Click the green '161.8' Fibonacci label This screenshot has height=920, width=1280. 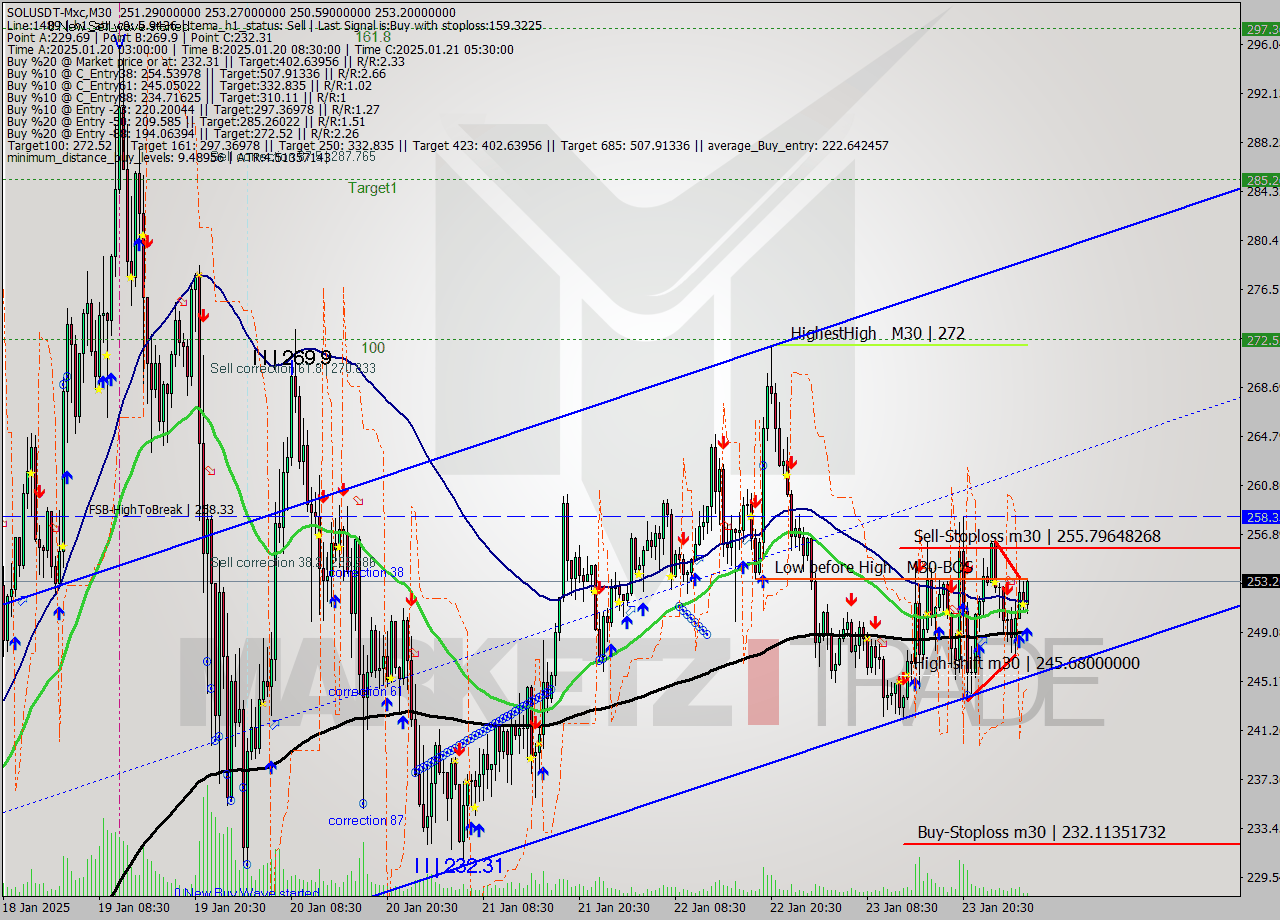(x=371, y=37)
